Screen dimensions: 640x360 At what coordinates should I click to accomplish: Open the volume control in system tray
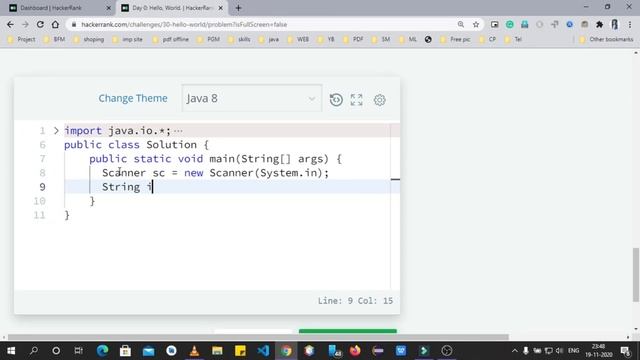coord(559,351)
